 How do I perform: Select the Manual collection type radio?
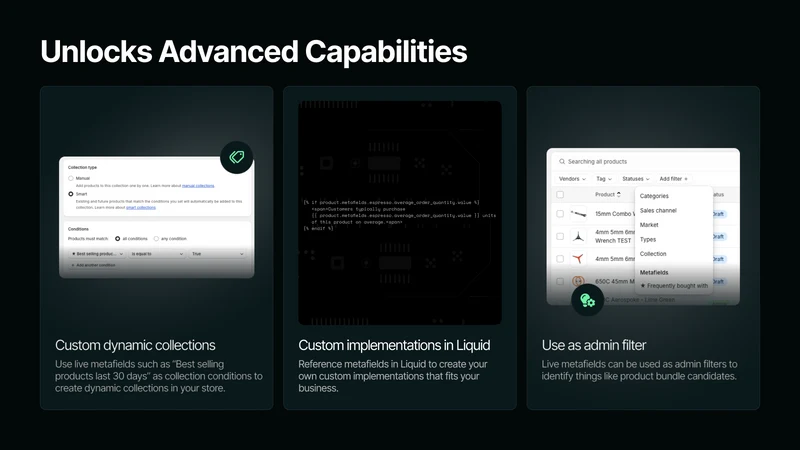(71, 179)
